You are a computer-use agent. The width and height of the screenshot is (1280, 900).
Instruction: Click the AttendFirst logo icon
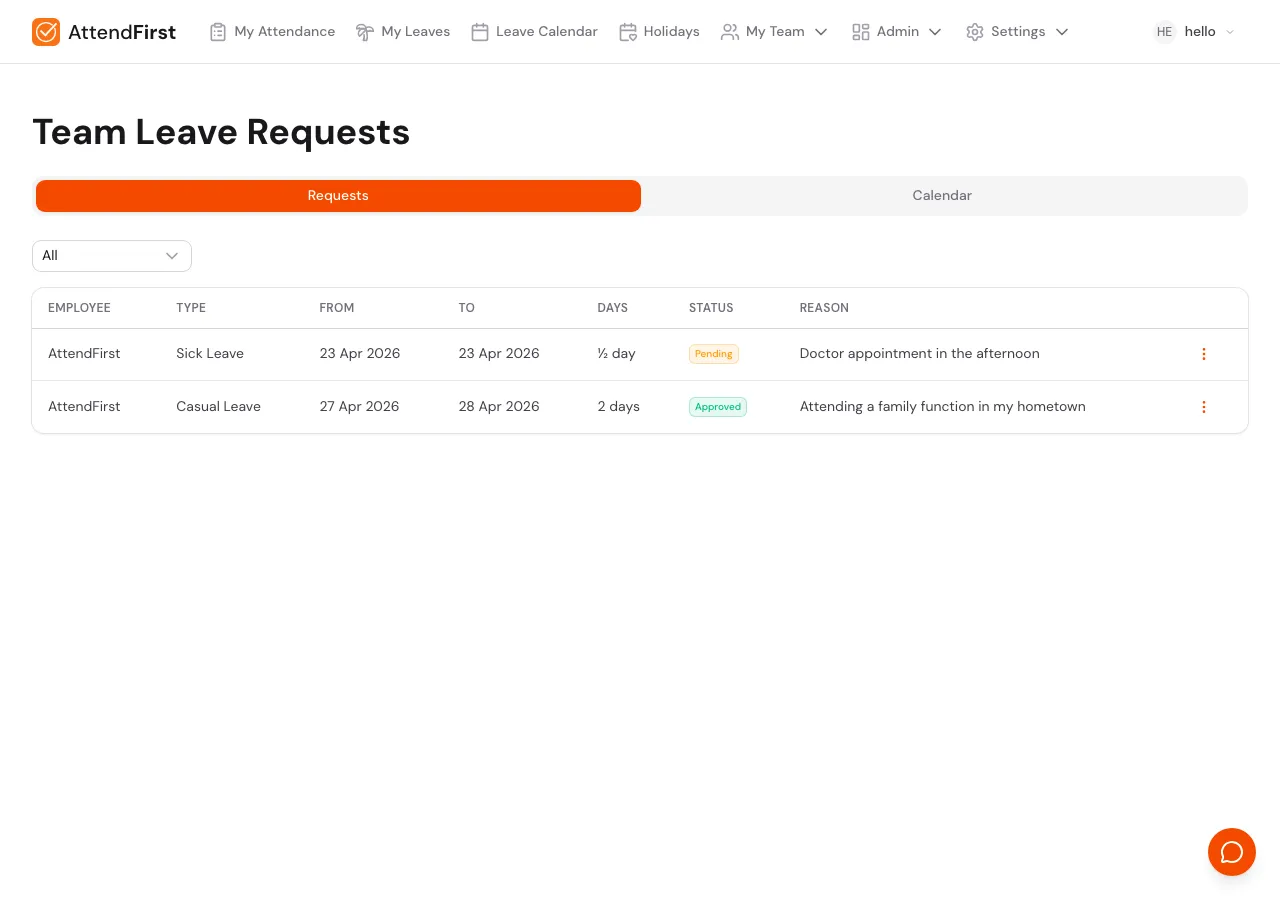(x=46, y=32)
